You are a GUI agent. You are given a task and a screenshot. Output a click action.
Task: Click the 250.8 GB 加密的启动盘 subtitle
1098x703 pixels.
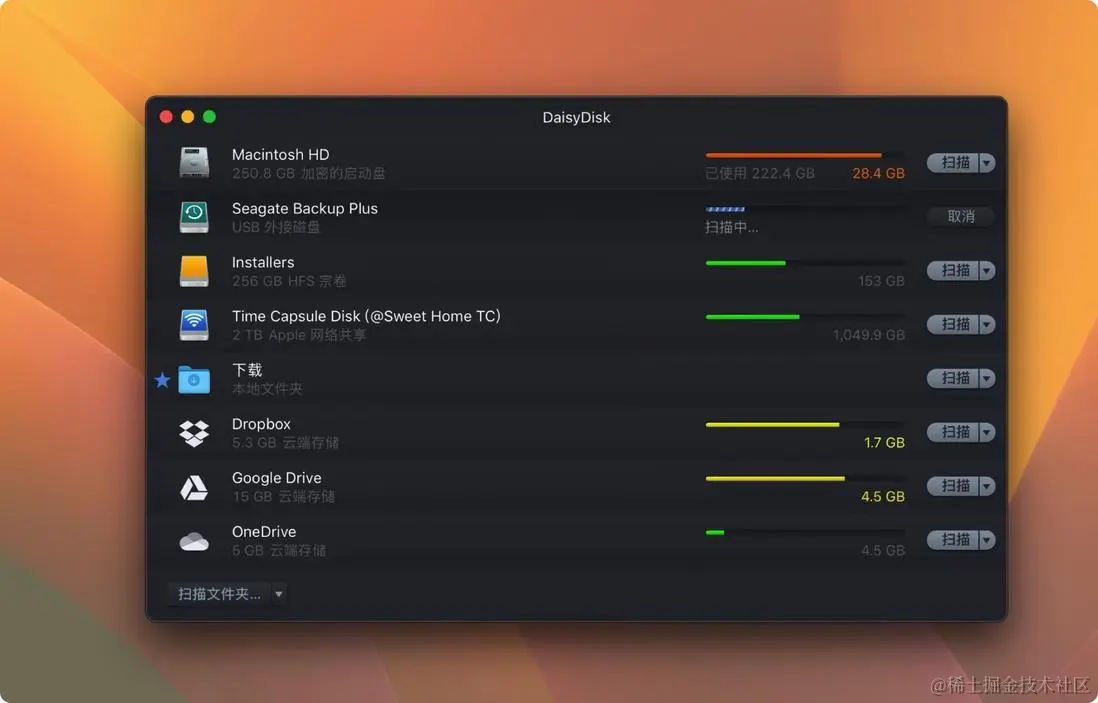point(308,173)
